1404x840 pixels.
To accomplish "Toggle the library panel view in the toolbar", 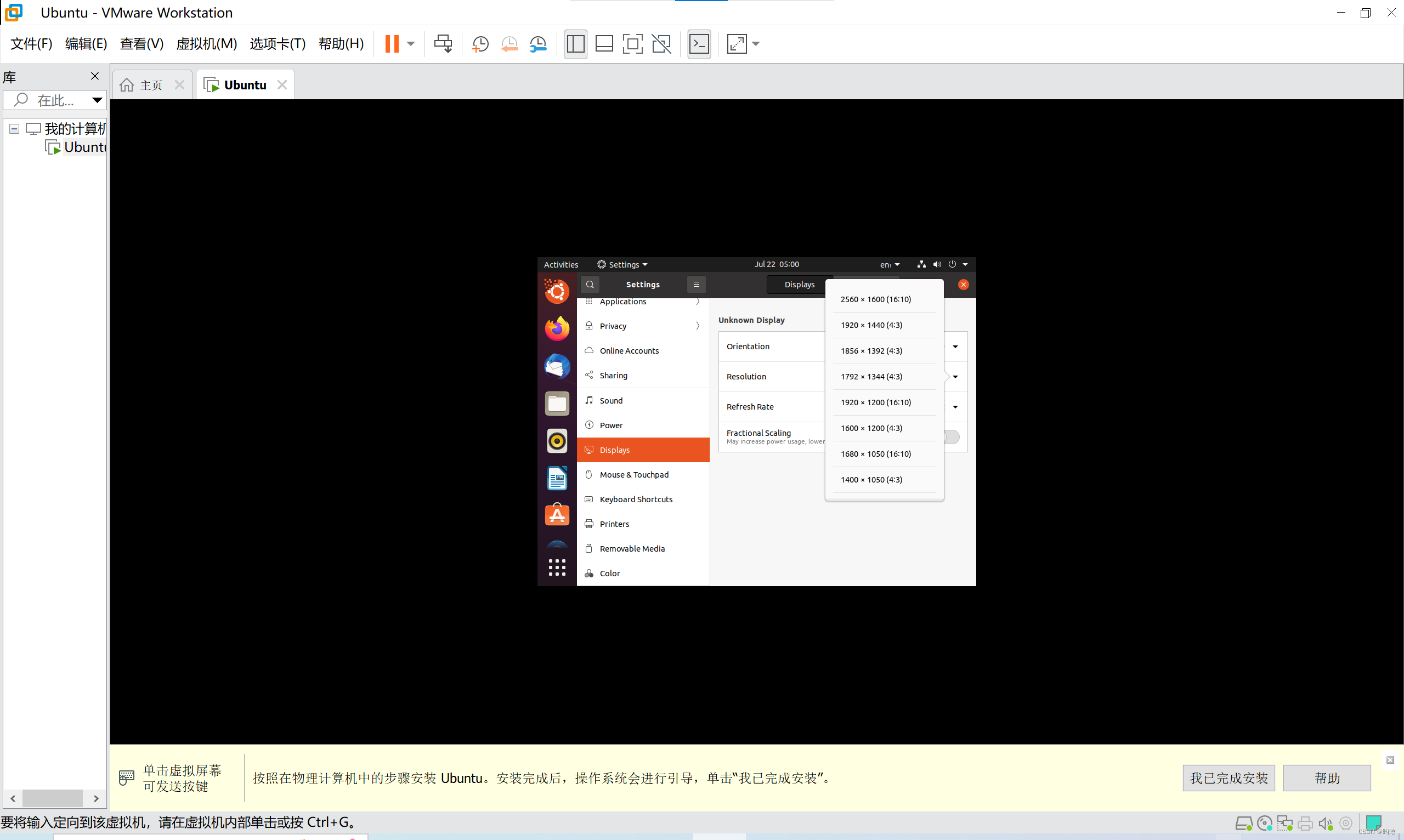I will [575, 43].
